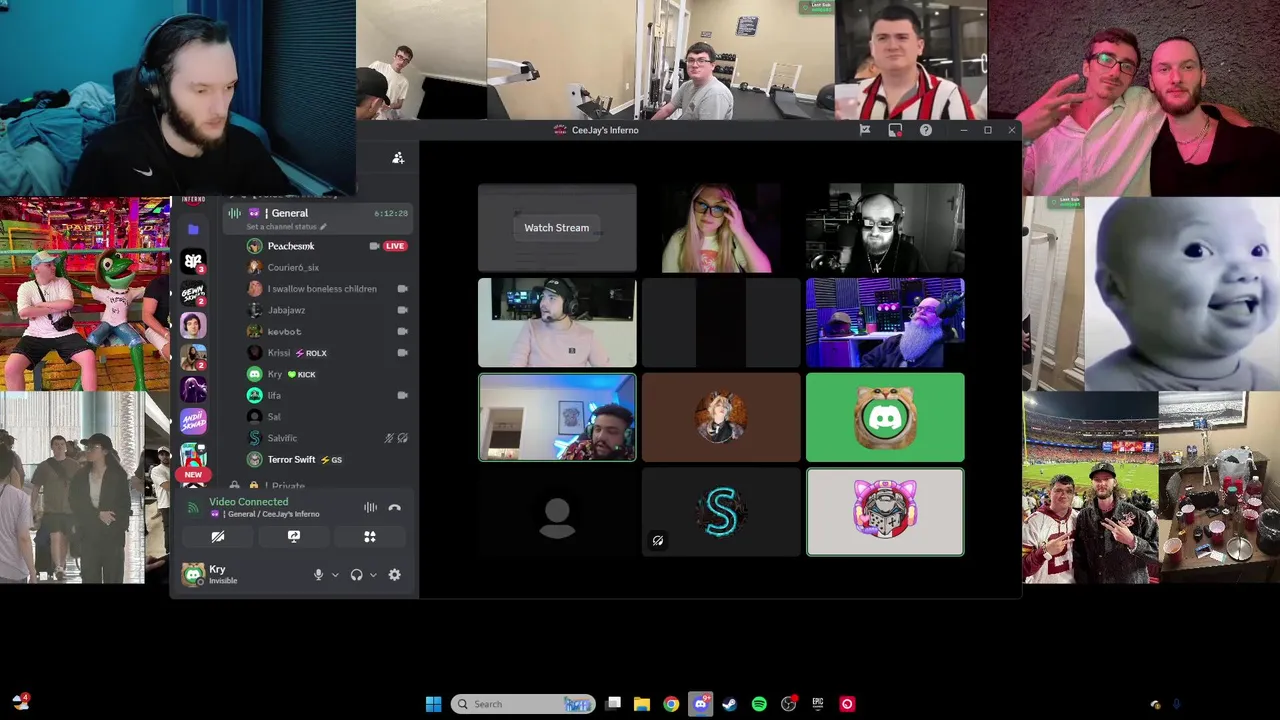Open the Discord Help question mark icon
The image size is (1280, 720).
[x=926, y=130]
